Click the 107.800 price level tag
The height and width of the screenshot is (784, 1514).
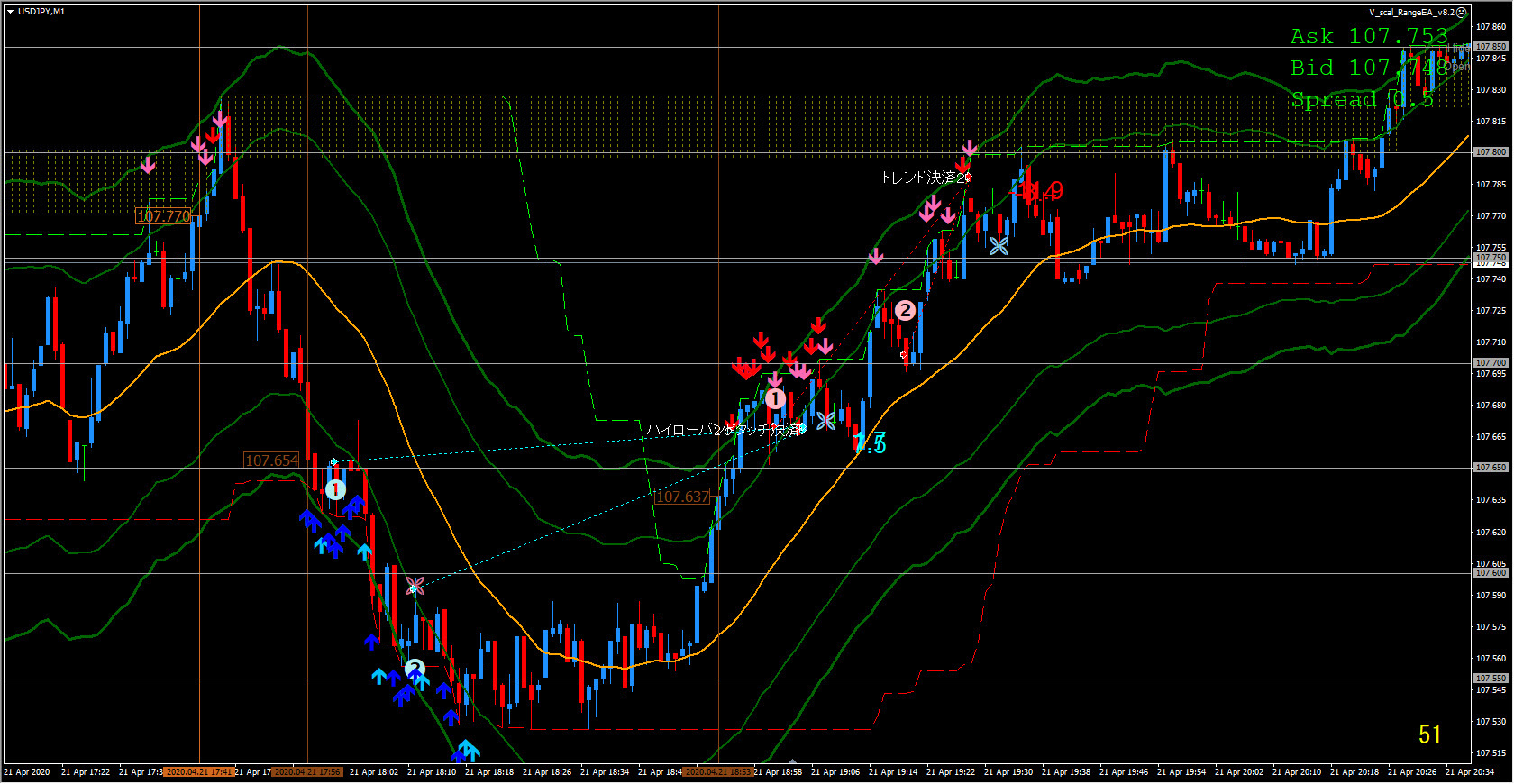pos(1491,152)
